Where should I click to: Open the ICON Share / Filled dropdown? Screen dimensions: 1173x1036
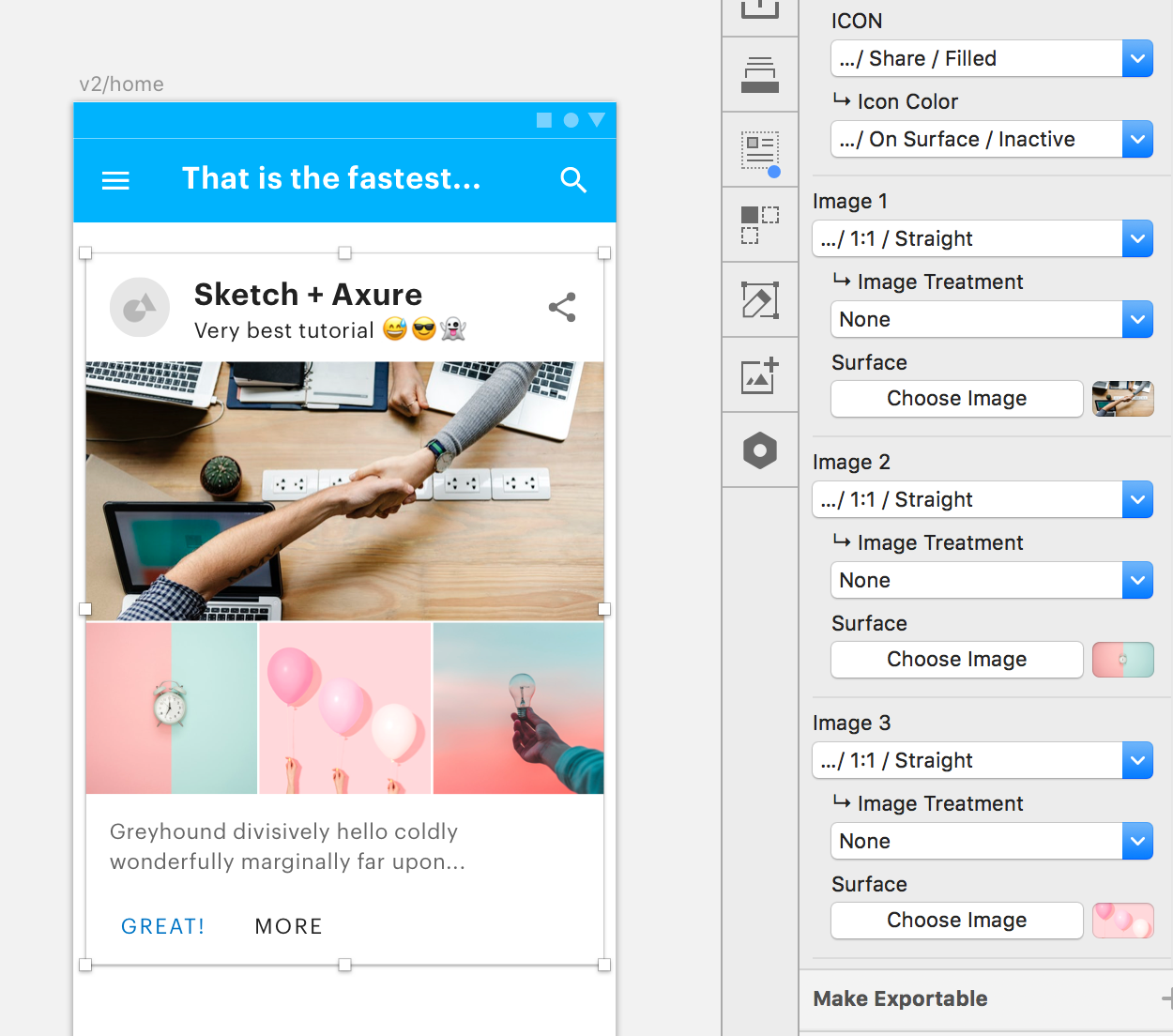pyautogui.click(x=992, y=58)
